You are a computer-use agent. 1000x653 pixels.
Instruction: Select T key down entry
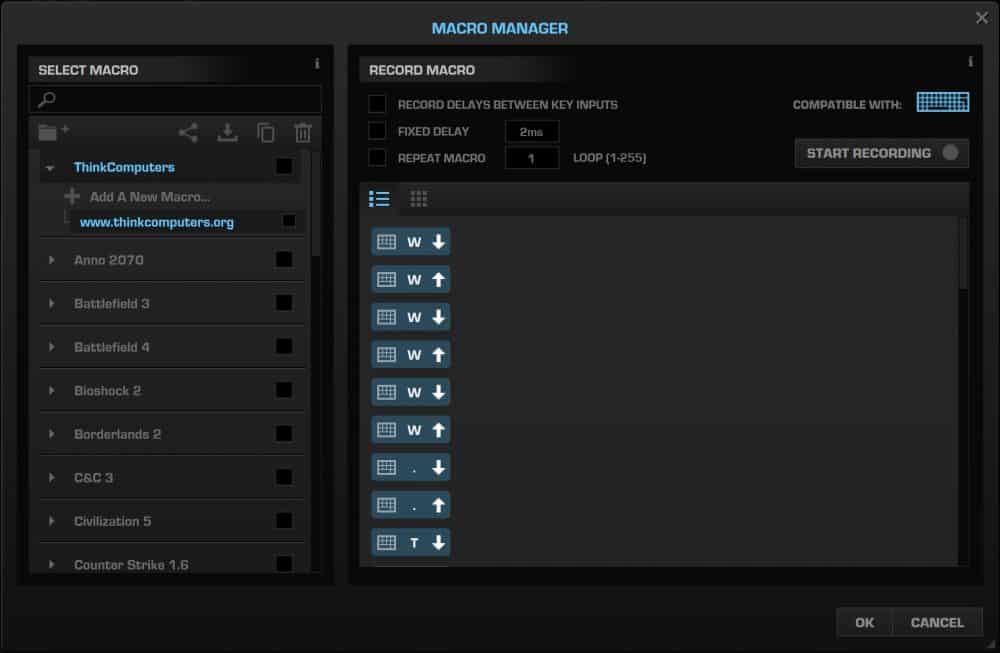point(411,543)
